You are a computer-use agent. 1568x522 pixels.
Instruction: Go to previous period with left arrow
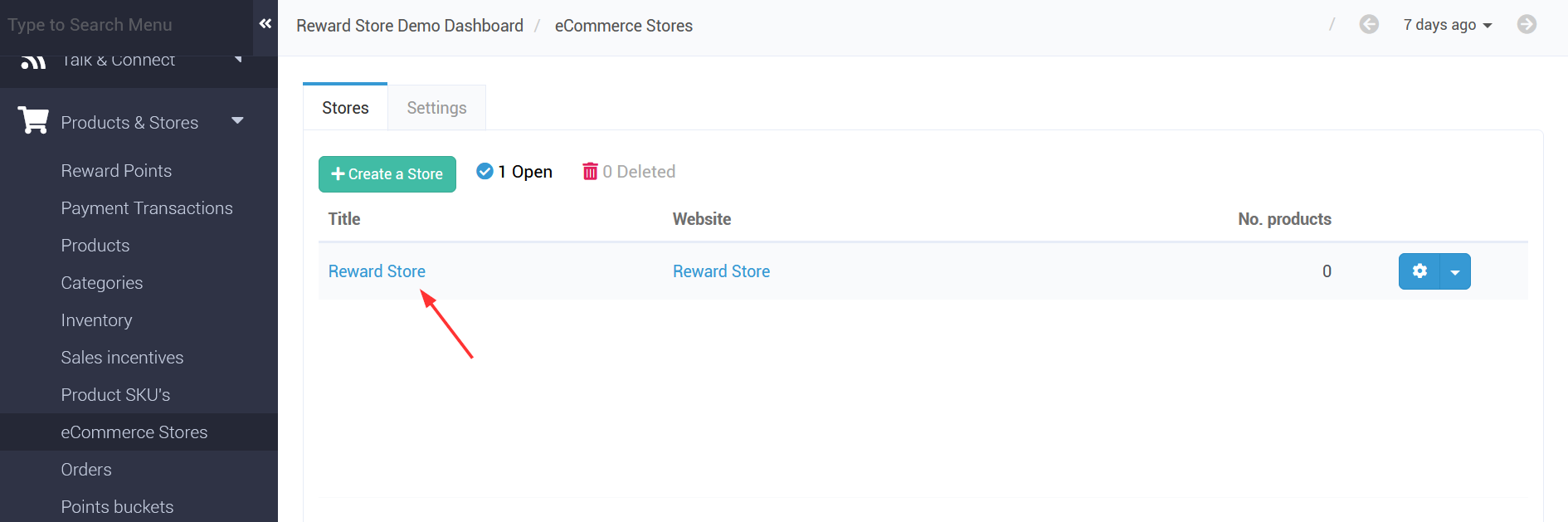pos(1369,25)
